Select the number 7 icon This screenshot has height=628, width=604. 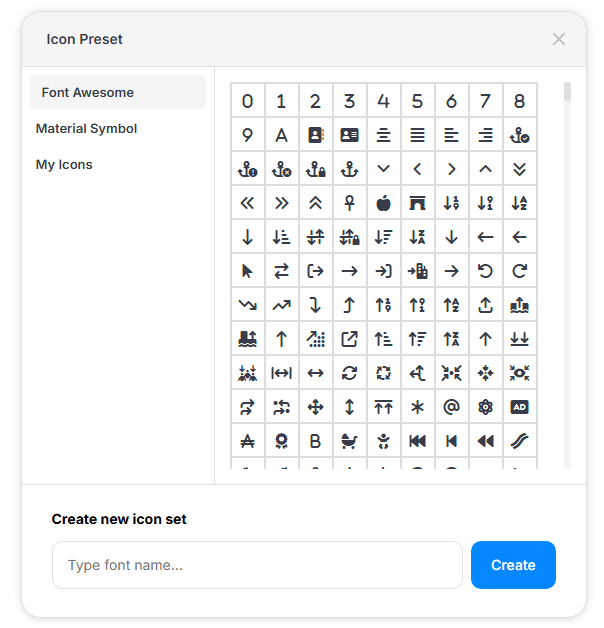click(x=485, y=101)
